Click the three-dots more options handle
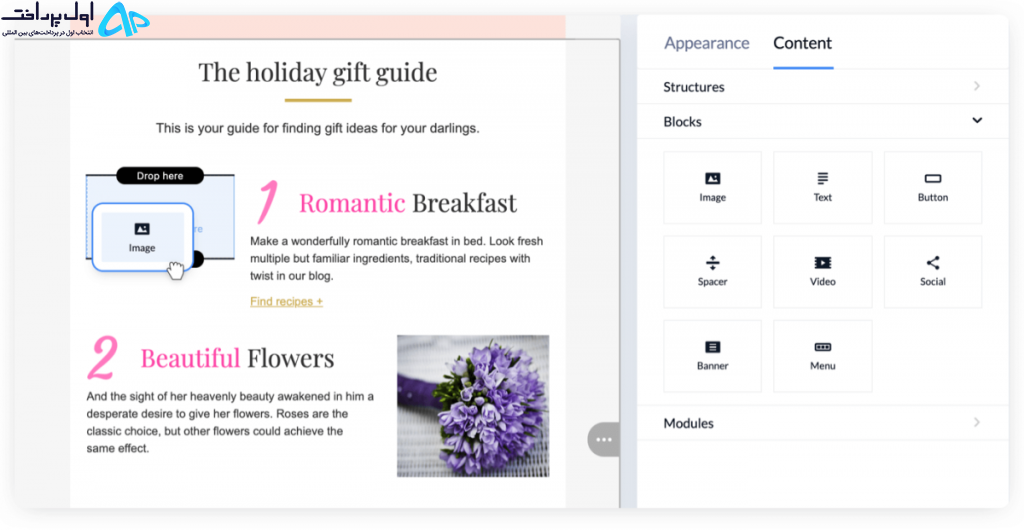Viewport: 1024px width, 530px height. coord(603,440)
